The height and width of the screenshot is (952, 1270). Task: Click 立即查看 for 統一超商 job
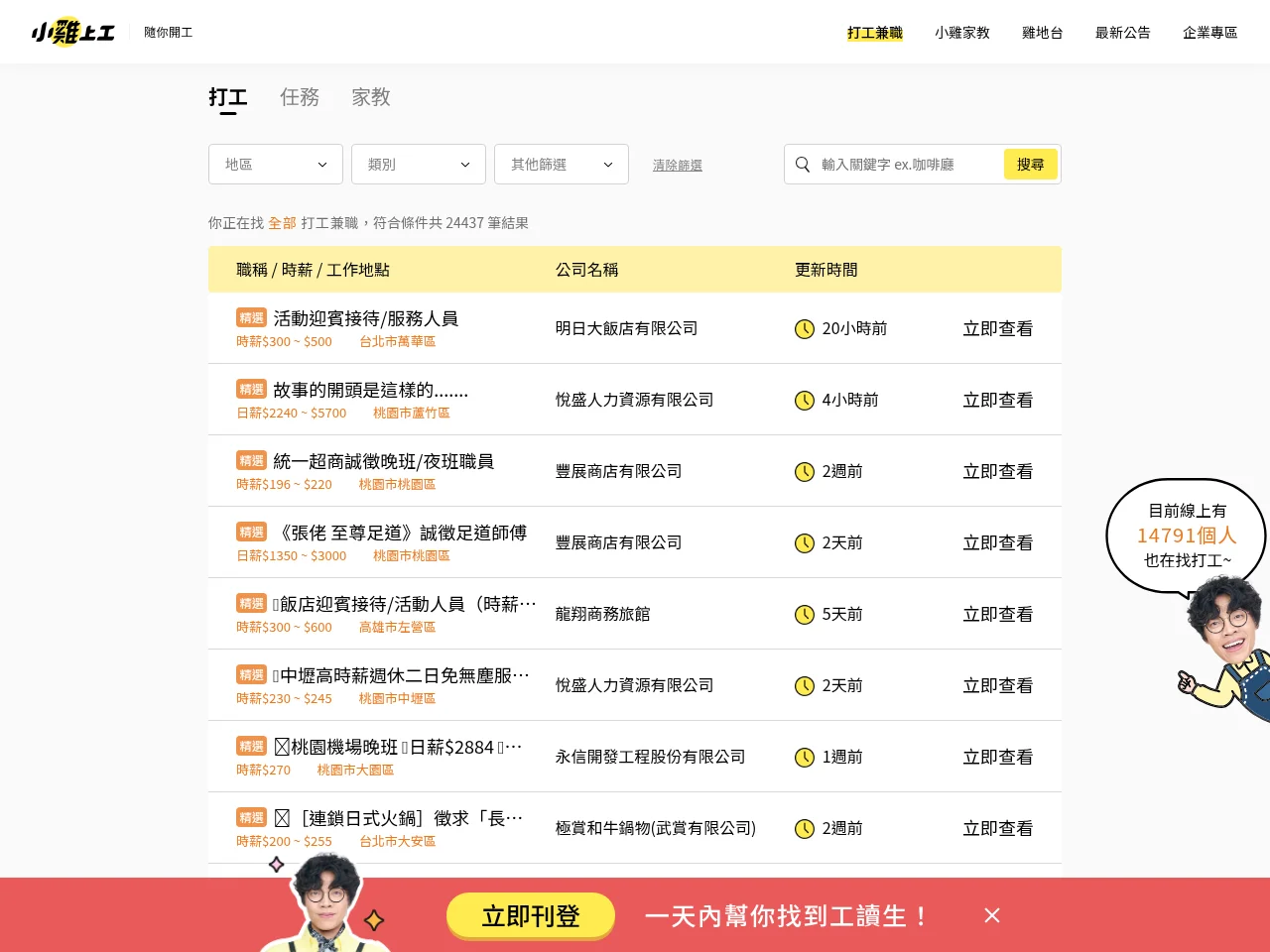[x=998, y=471]
